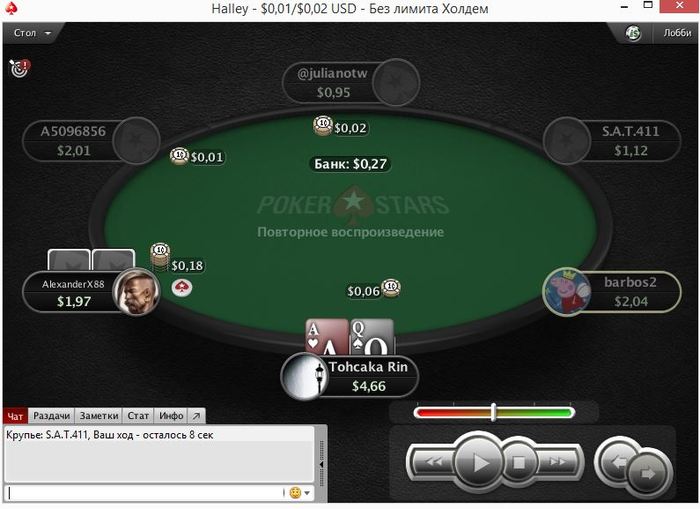Open the Инфо tab
The height and width of the screenshot is (509, 700).
171,416
